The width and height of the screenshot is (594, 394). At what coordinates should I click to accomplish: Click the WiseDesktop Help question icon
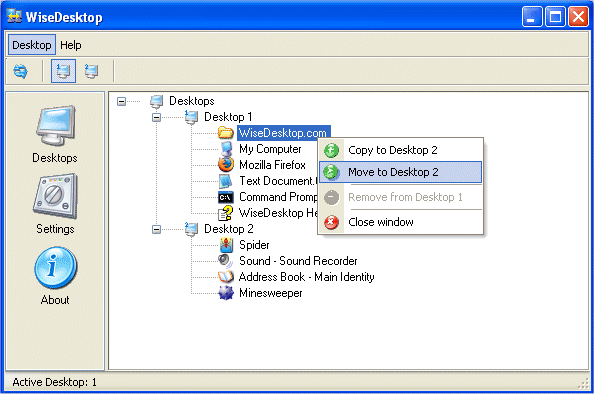[226, 213]
